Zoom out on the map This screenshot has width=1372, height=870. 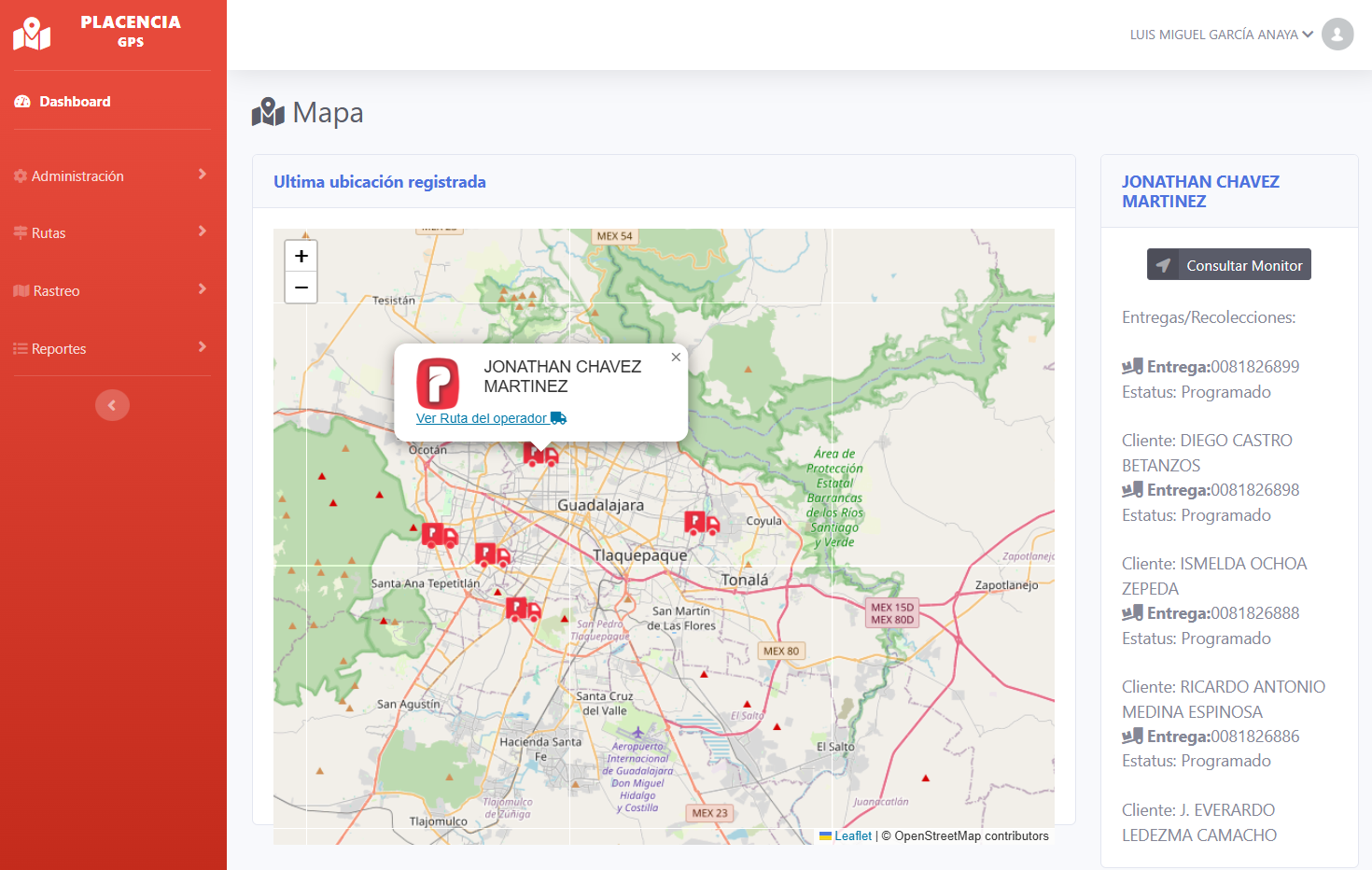pos(301,288)
